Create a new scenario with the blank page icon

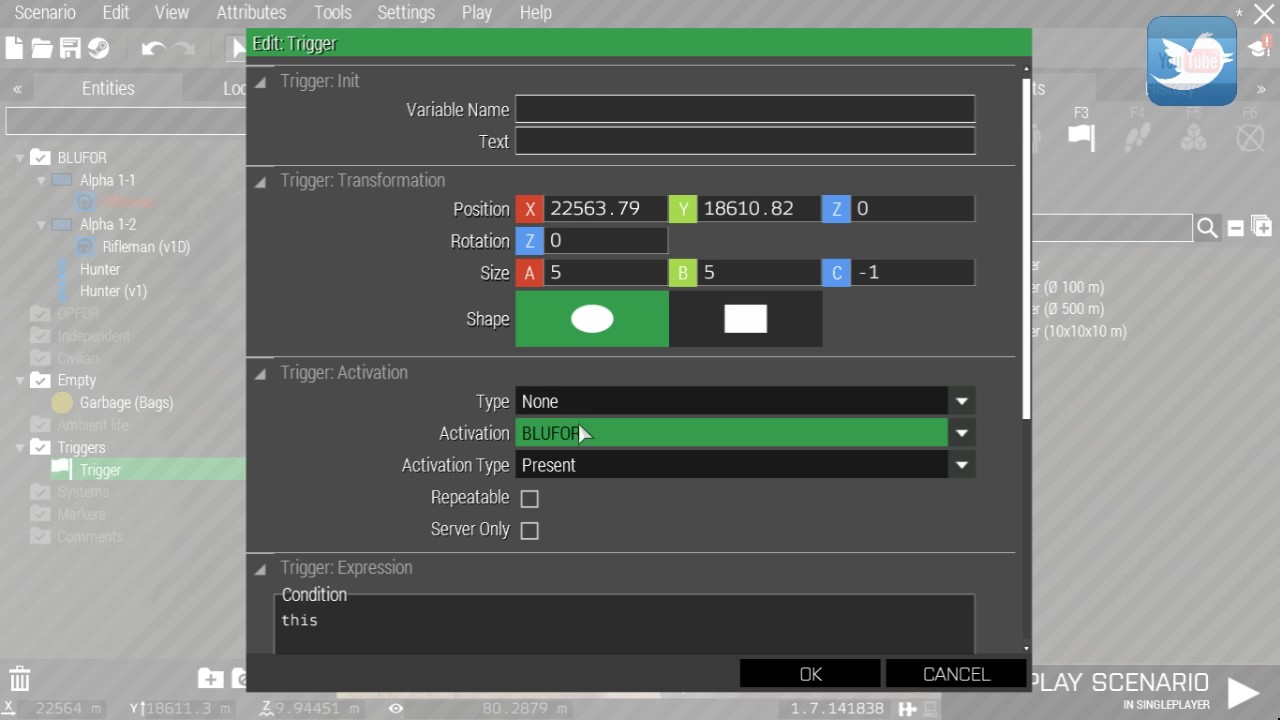(14, 48)
